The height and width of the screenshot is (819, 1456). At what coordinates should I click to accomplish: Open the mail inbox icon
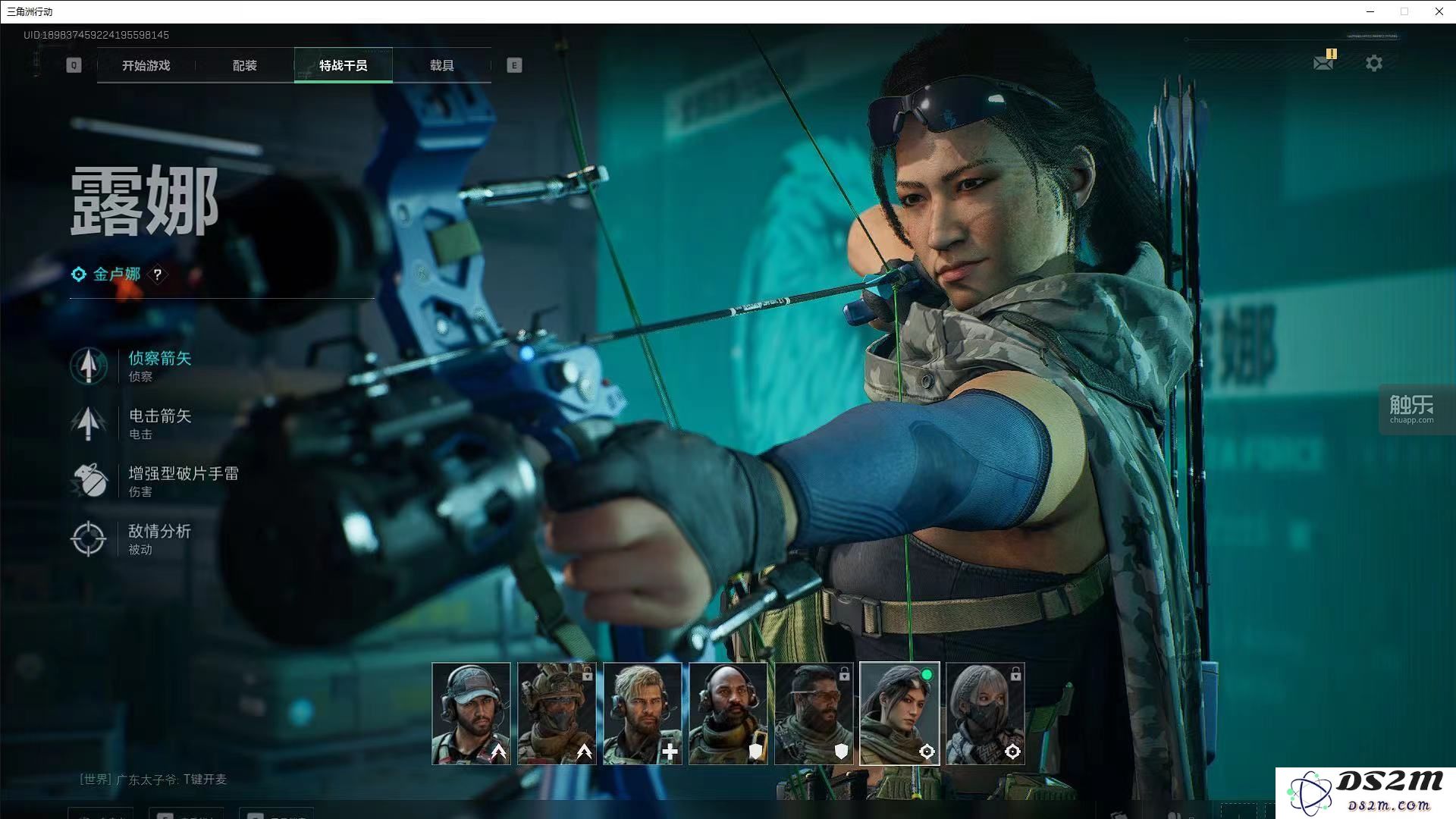tap(1323, 62)
